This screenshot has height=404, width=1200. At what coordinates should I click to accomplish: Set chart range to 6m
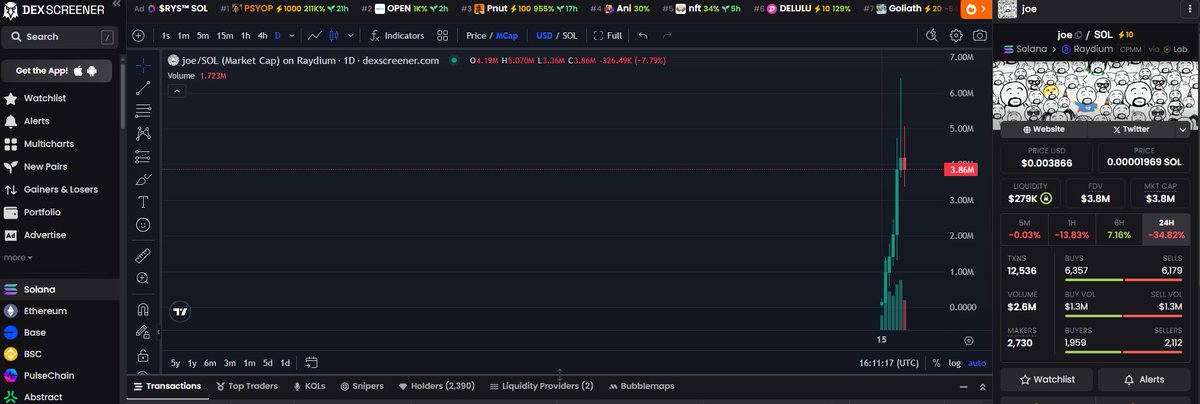coord(211,363)
